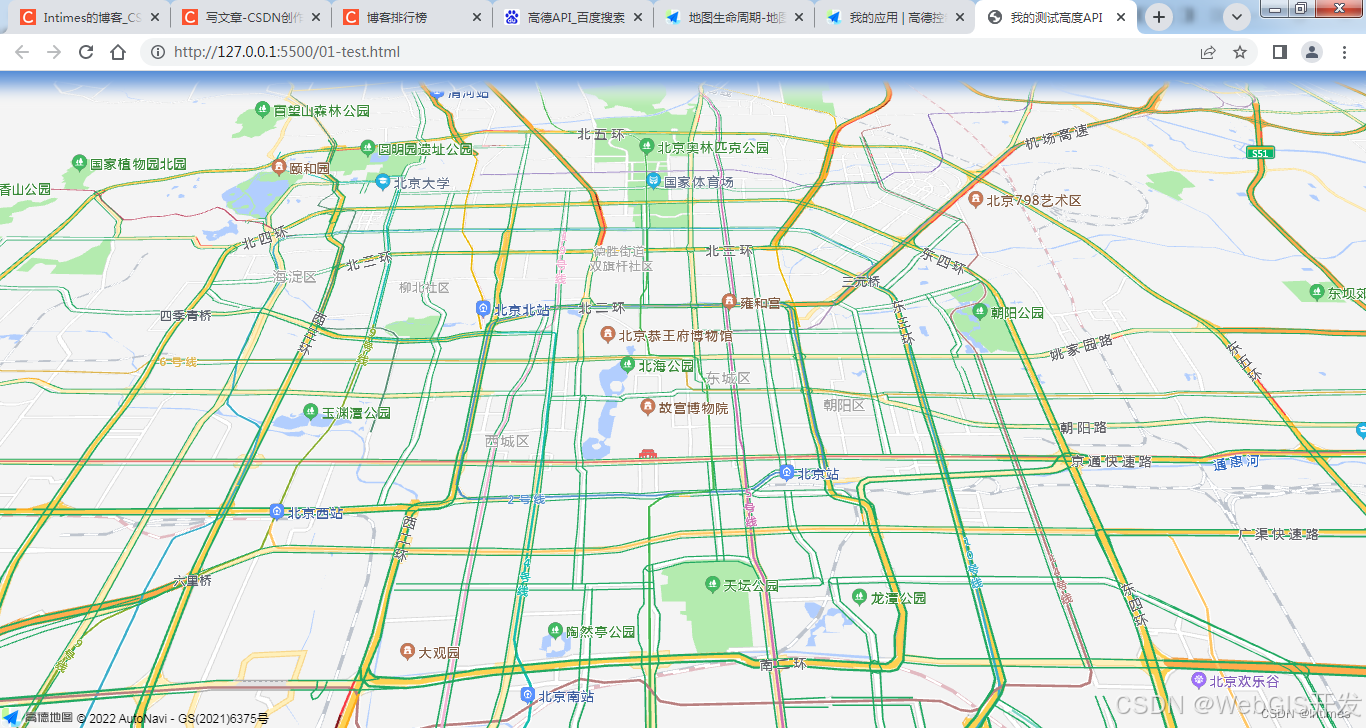Bookmark this page with the star icon
The image size is (1366, 728).
pyautogui.click(x=1240, y=52)
